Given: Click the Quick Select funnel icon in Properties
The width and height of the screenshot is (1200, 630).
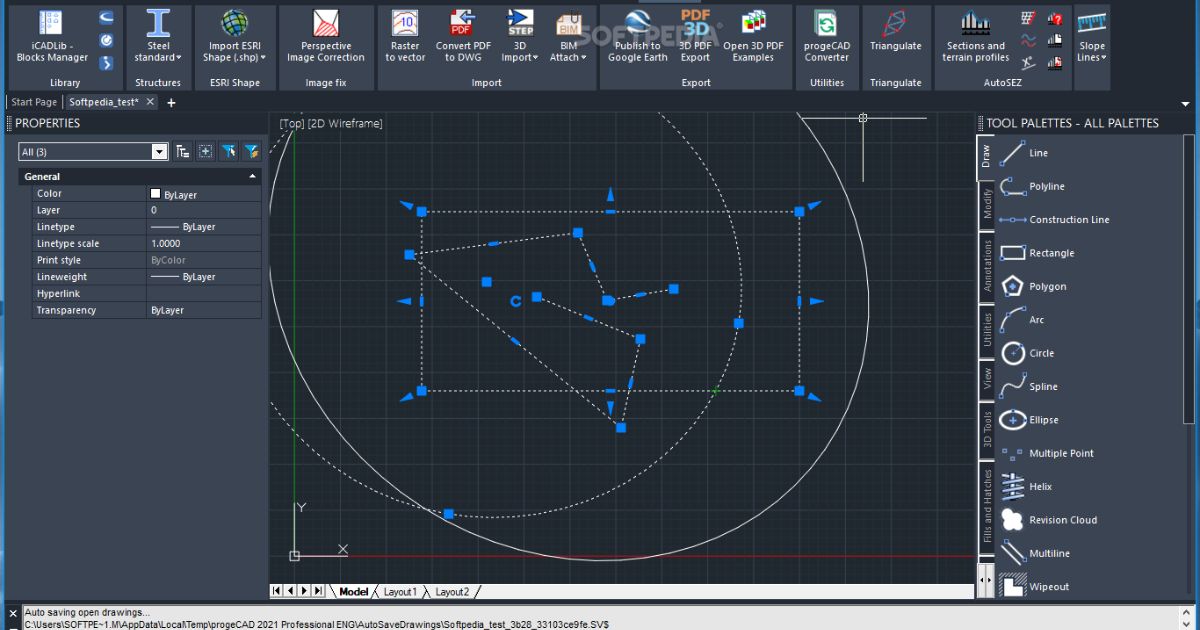Looking at the screenshot, I should click(251, 151).
